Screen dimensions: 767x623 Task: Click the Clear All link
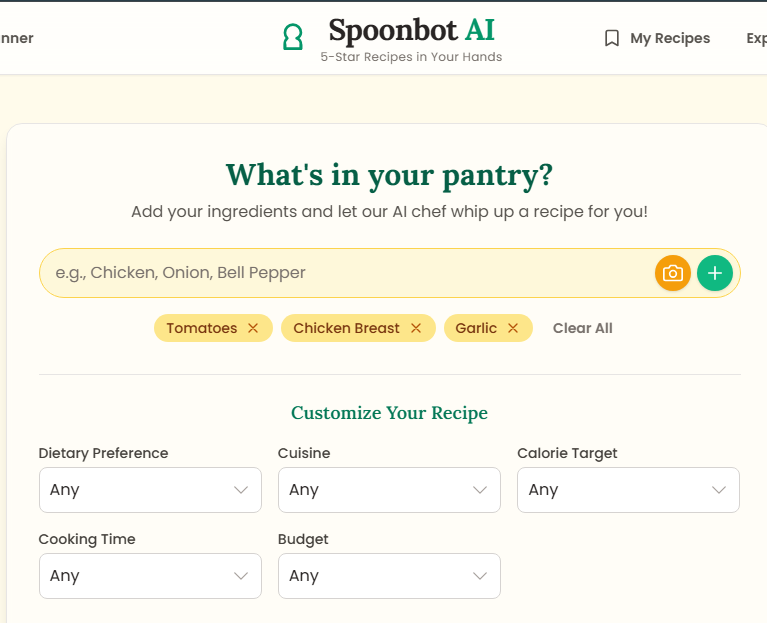pyautogui.click(x=583, y=328)
